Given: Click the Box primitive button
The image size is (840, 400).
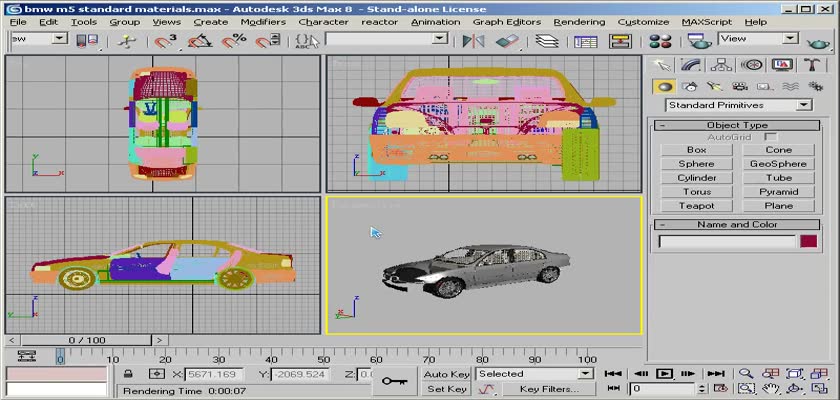Looking at the screenshot, I should tap(696, 150).
